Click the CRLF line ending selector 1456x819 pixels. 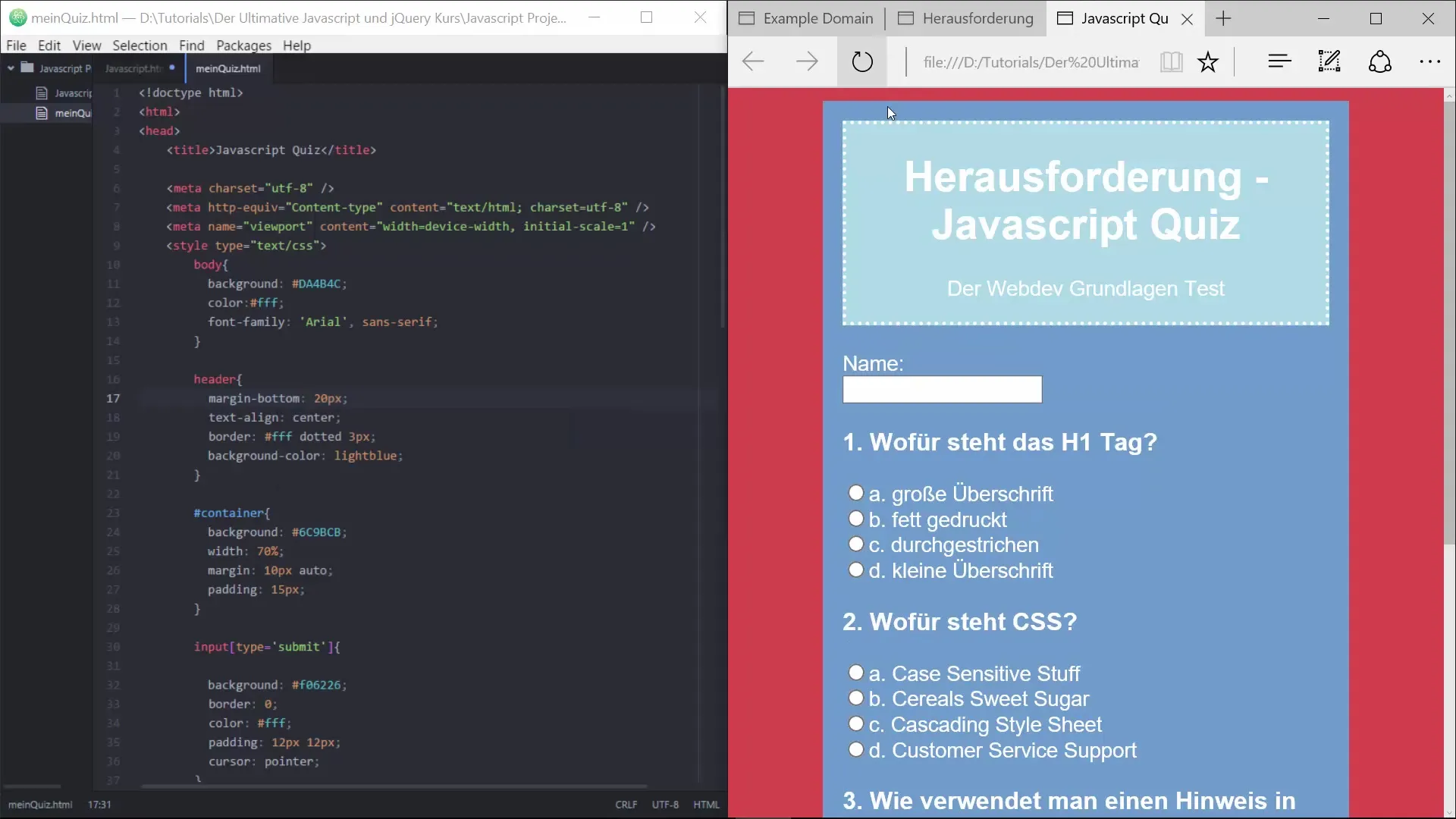tap(626, 805)
